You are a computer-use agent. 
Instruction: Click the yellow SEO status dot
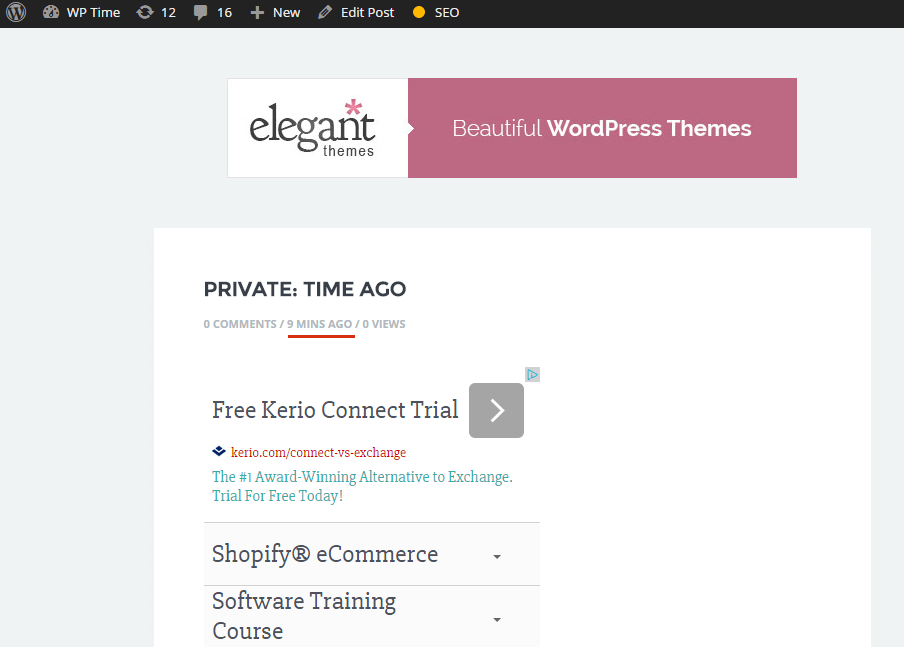tap(419, 12)
